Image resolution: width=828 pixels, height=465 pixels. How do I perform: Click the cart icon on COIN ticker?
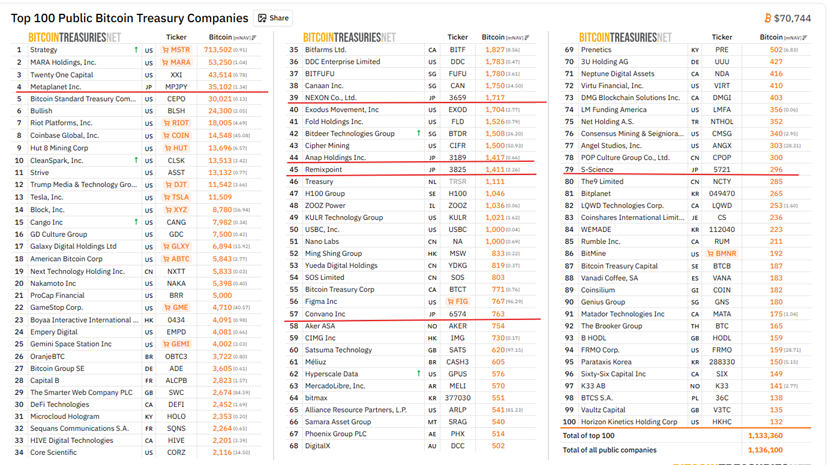coord(166,135)
